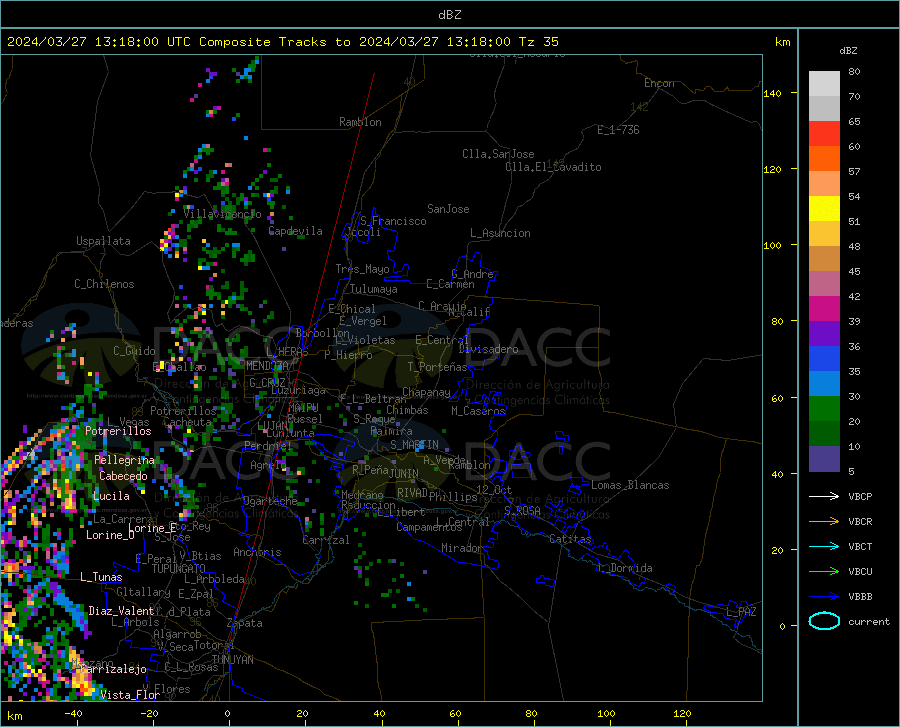Click the Clla.SanJose map label

(x=498, y=154)
